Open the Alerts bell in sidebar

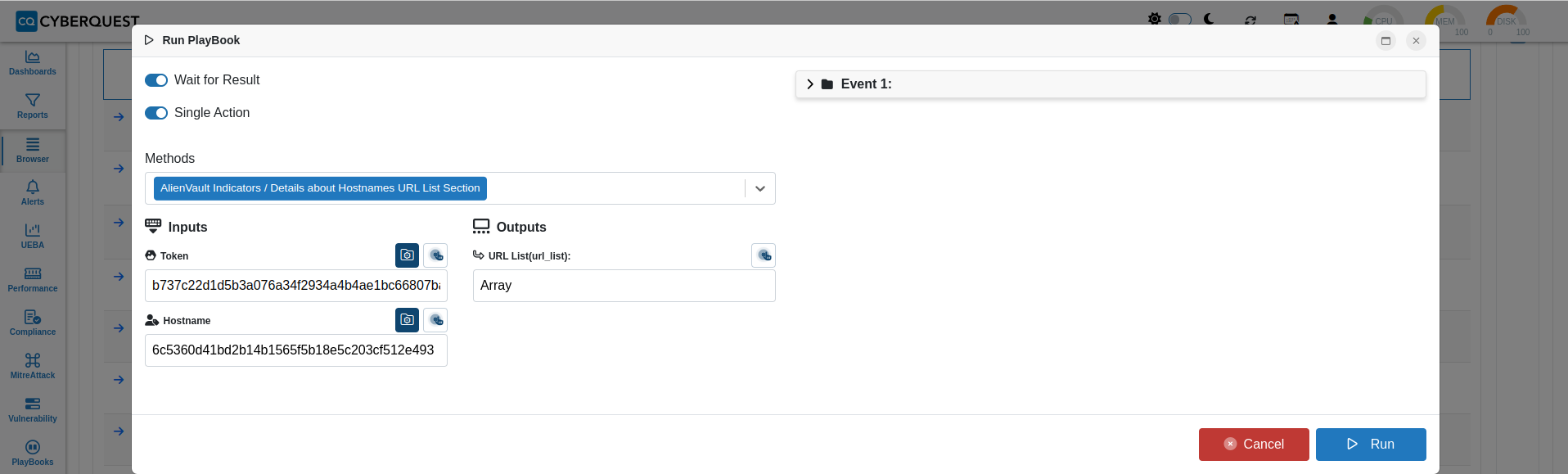click(x=33, y=192)
